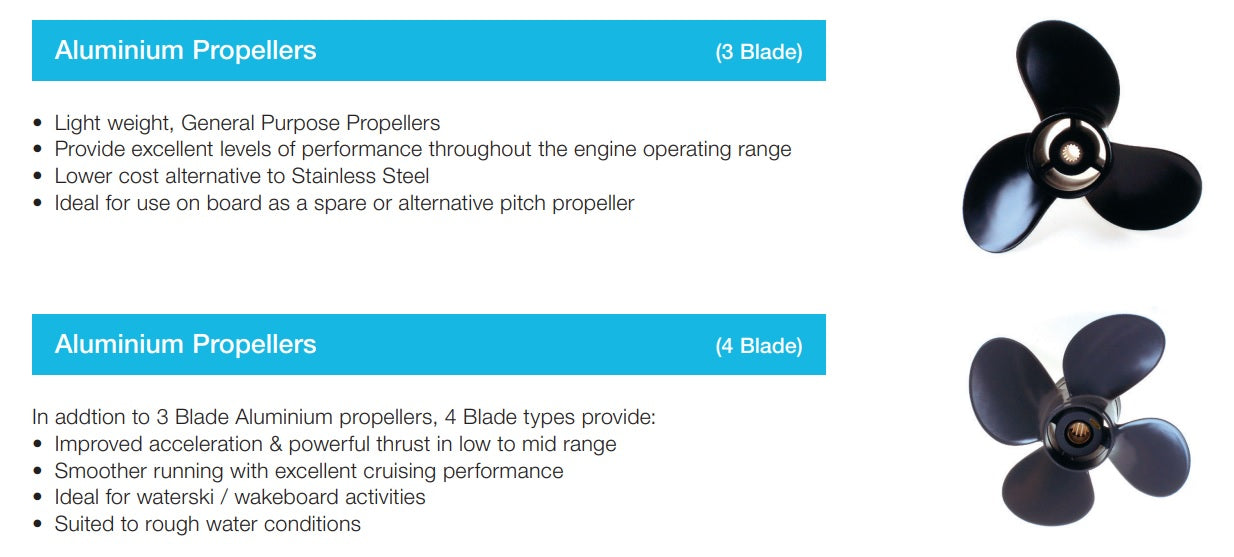This screenshot has width=1234, height=557.
Task: Click "Ideal for waterski / wakeboard activities"
Action: click(x=239, y=497)
